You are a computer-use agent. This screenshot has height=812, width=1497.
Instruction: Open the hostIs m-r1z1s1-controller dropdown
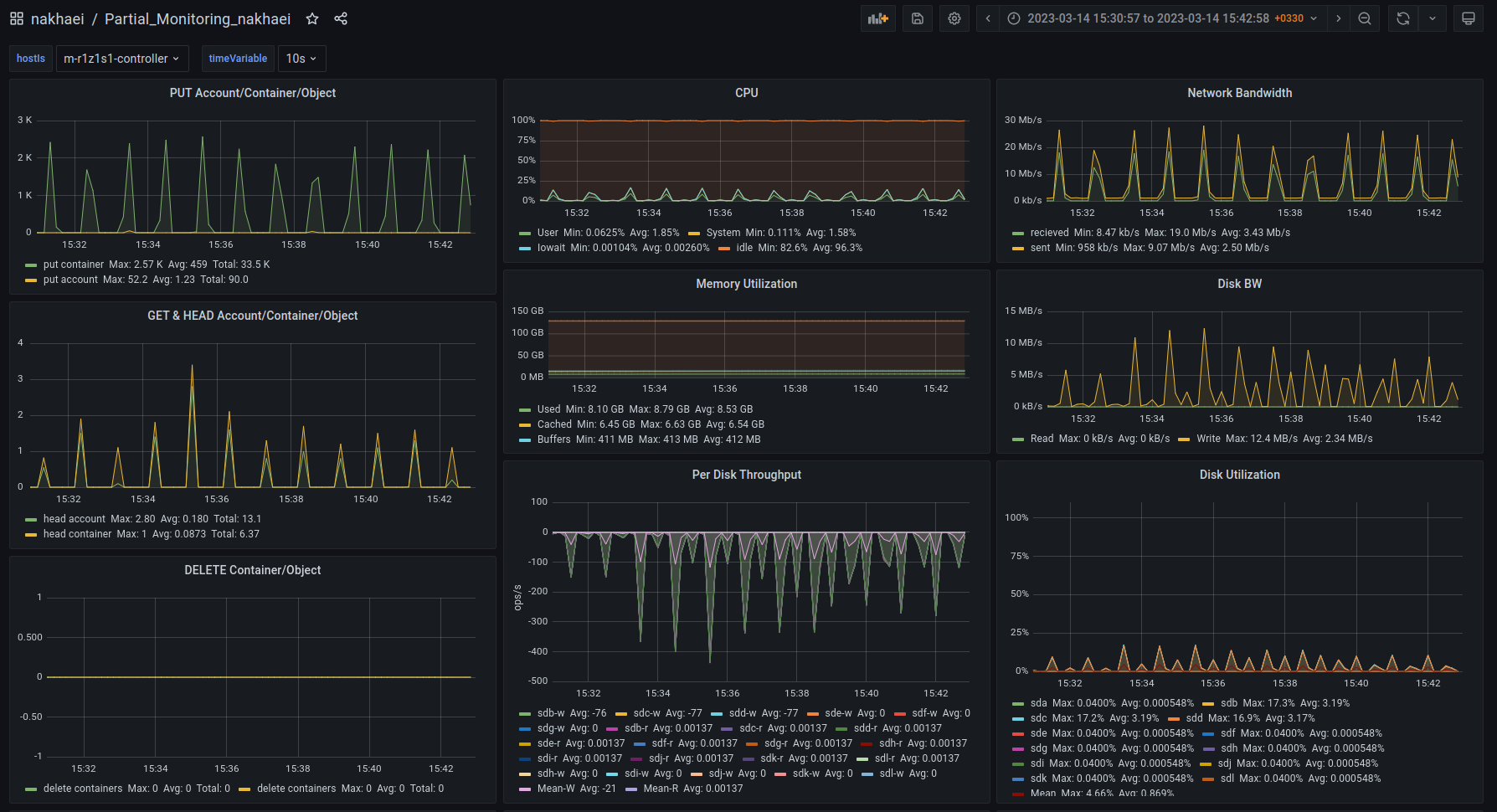coord(122,59)
